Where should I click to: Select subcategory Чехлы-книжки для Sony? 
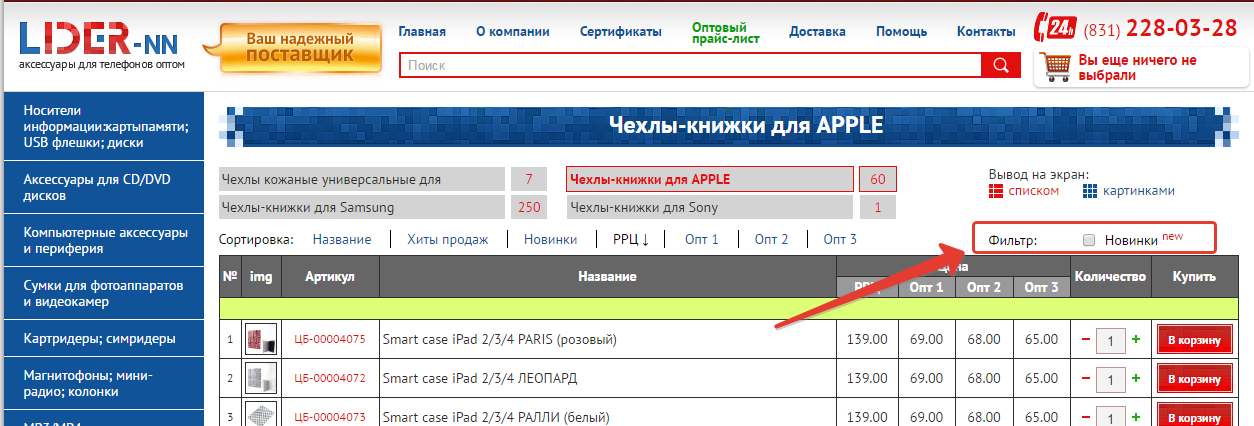[710, 208]
